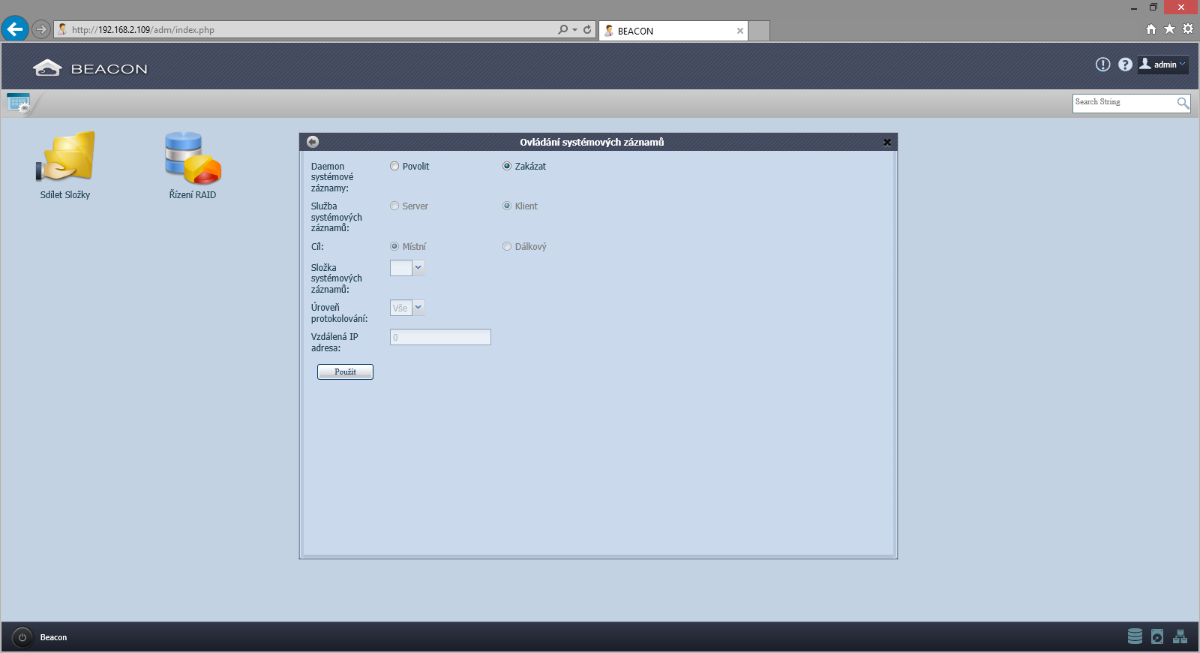
Task: Click the back arrow in the dialog header
Action: coord(313,142)
